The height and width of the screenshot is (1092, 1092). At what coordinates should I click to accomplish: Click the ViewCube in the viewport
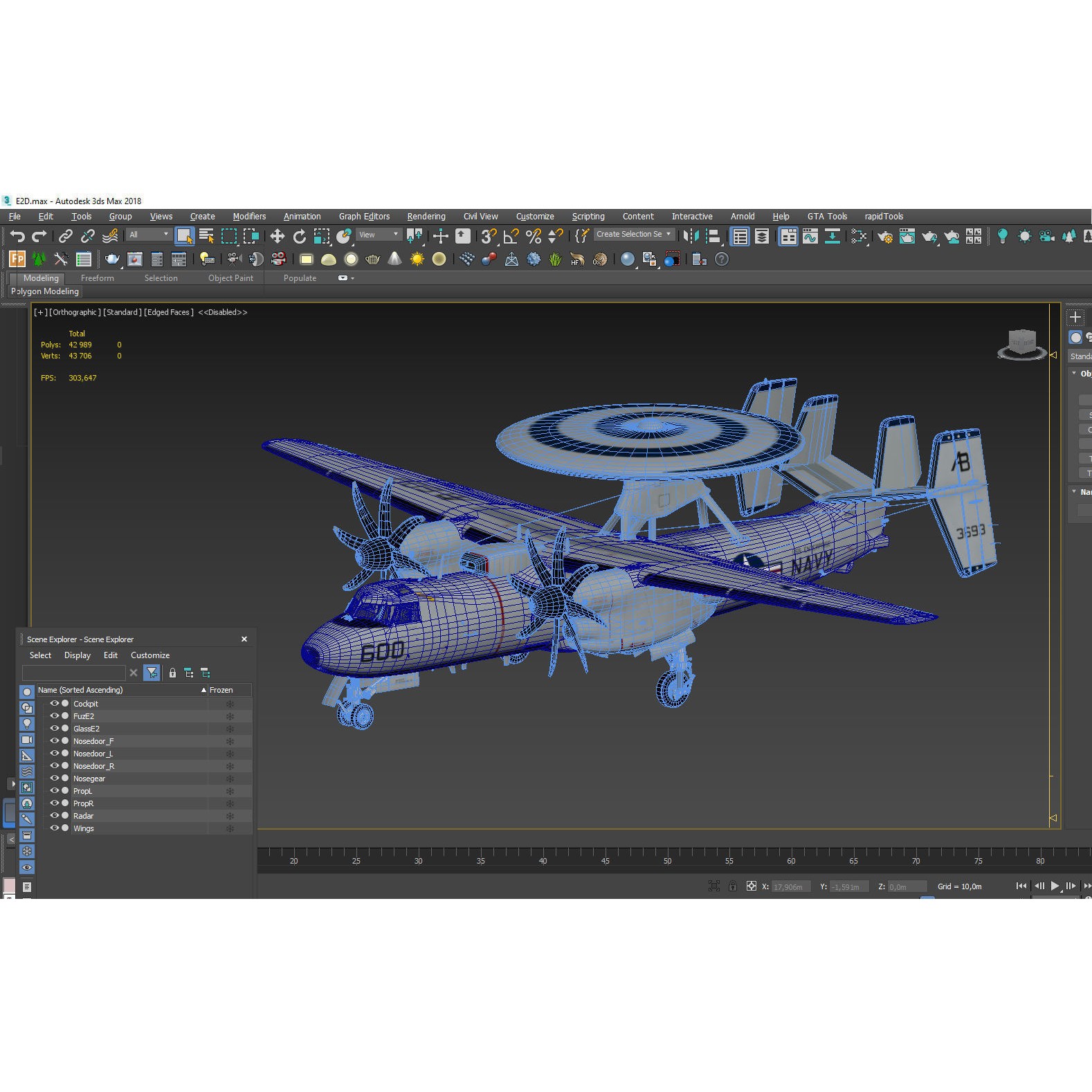1022,344
